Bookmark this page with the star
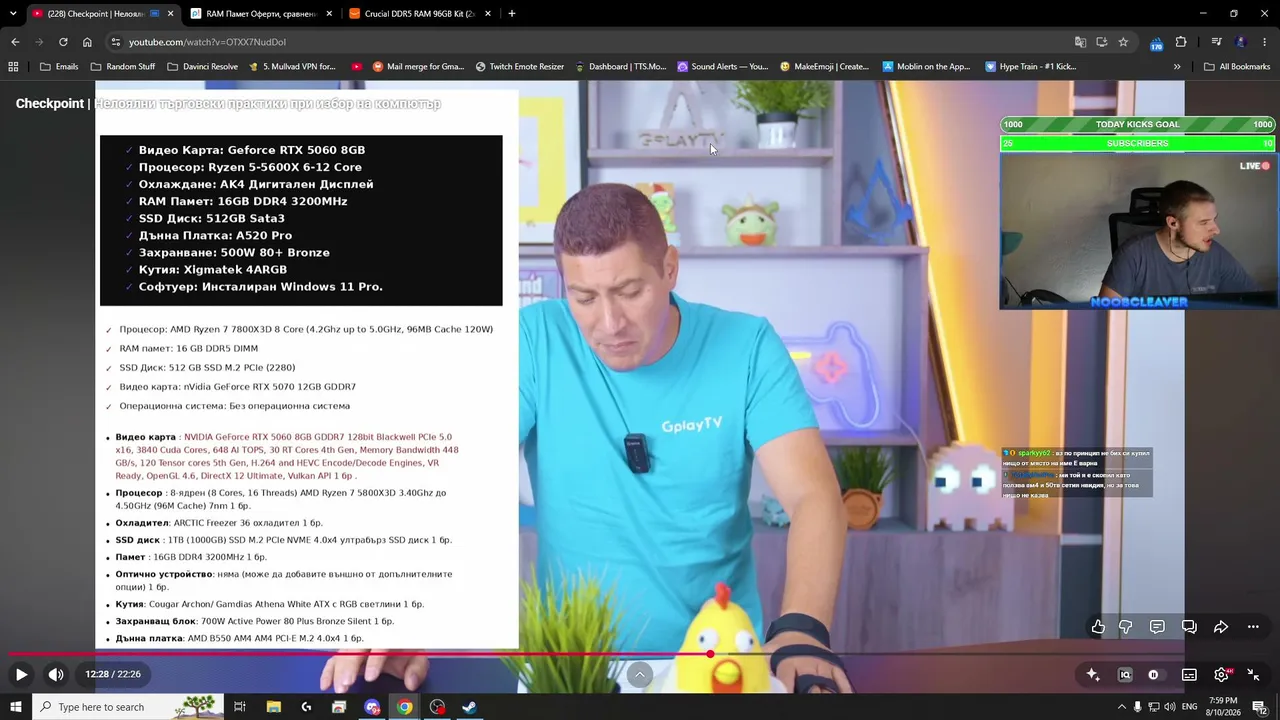 (x=1123, y=42)
